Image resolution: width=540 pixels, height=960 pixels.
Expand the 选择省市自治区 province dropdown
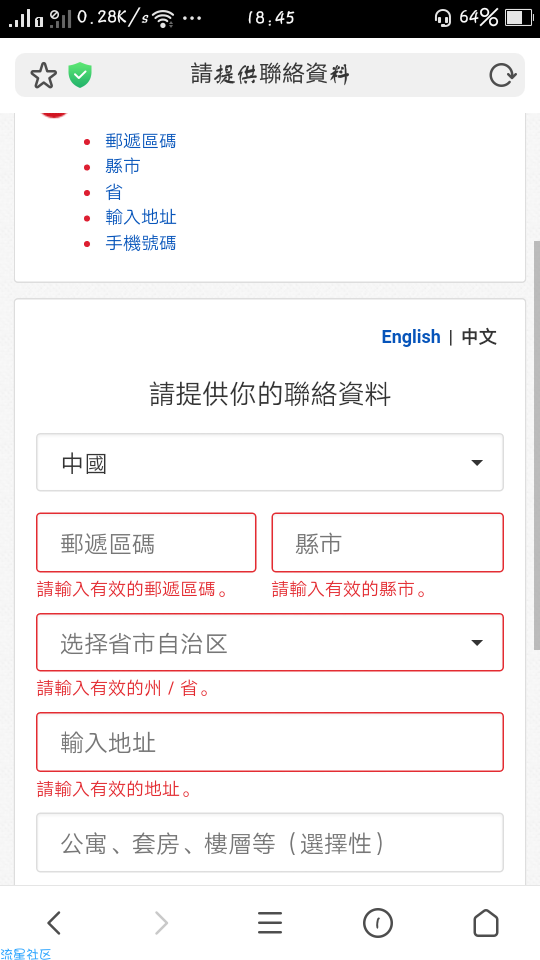tap(270, 642)
